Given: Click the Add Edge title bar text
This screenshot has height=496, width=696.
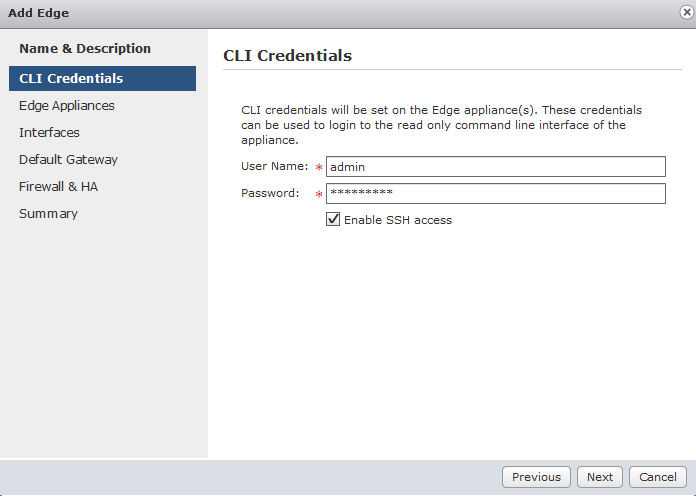Looking at the screenshot, I should click(39, 13).
